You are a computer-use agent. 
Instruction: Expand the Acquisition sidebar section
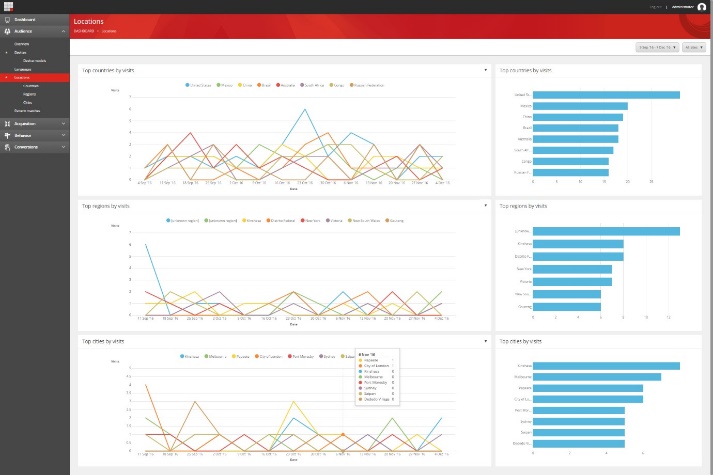(x=63, y=124)
